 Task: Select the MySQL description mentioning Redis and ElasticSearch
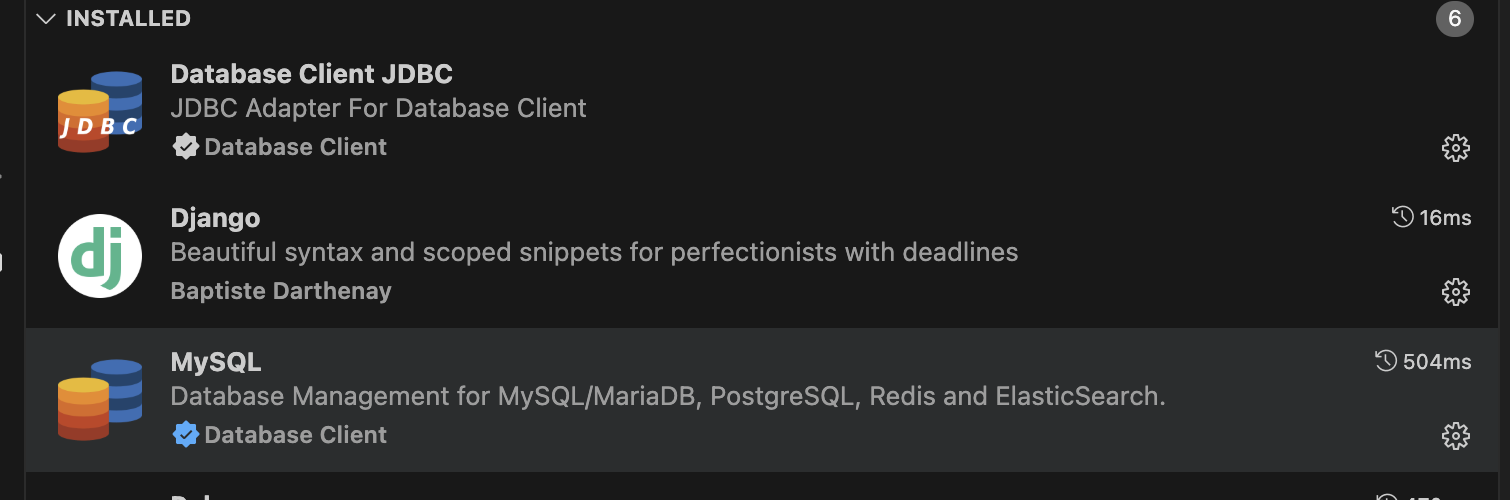point(669,397)
